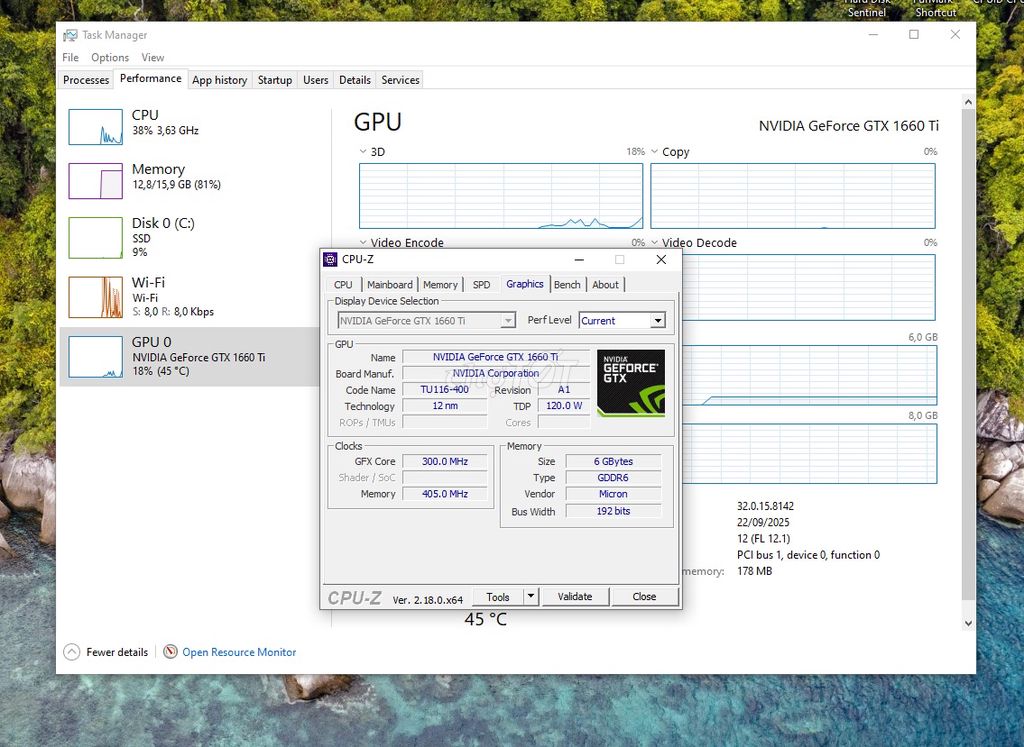
Task: Click the Bus Width 192 bits value
Action: 613,511
